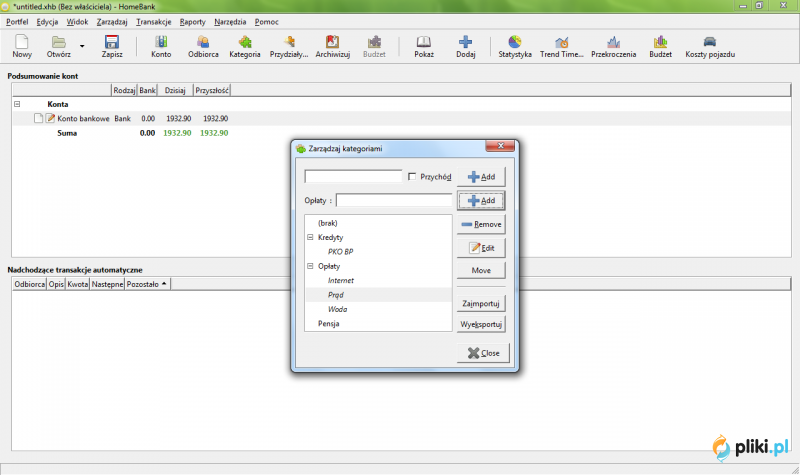
Task: Open the Przekroczenia report icon
Action: tap(613, 46)
